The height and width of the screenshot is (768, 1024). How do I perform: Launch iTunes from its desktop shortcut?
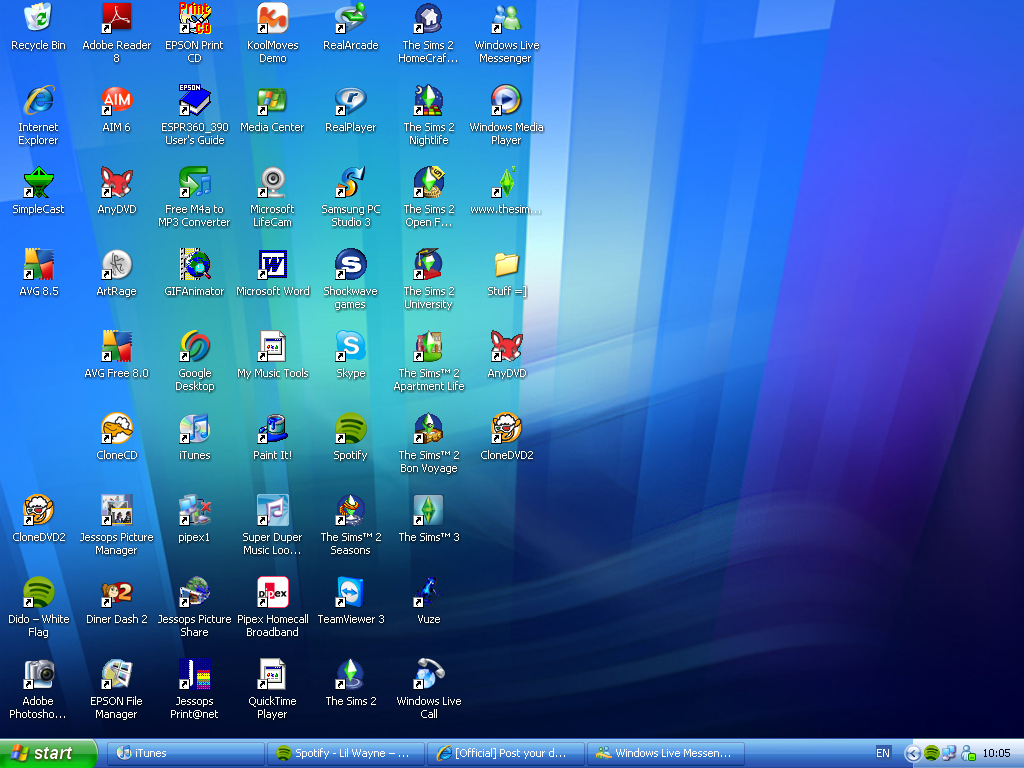click(194, 429)
